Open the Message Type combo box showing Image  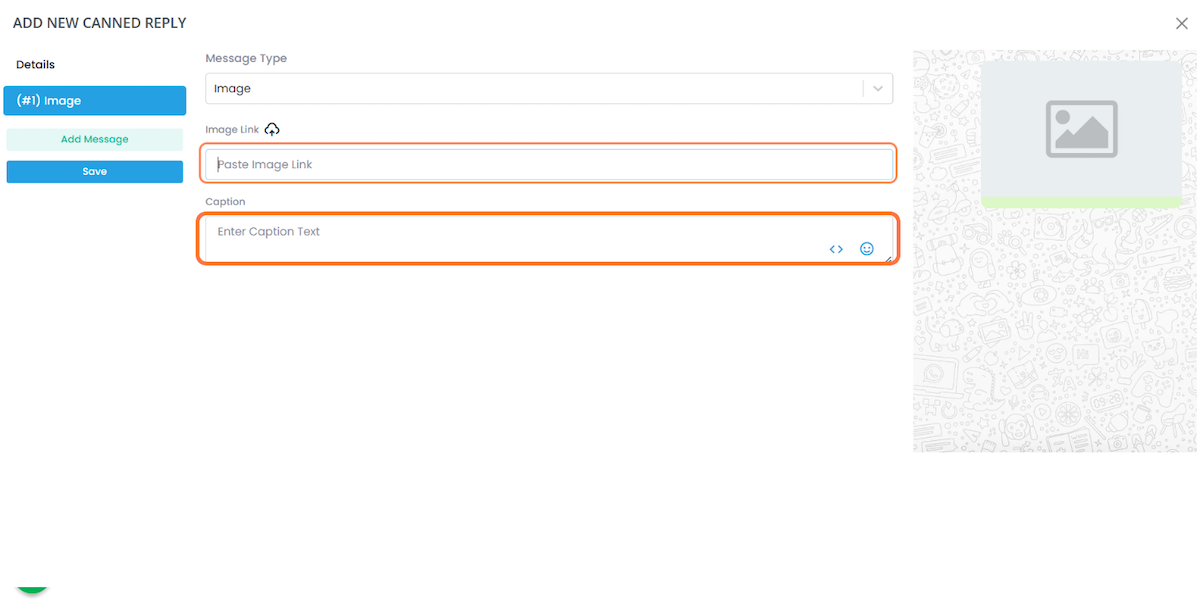click(x=549, y=89)
